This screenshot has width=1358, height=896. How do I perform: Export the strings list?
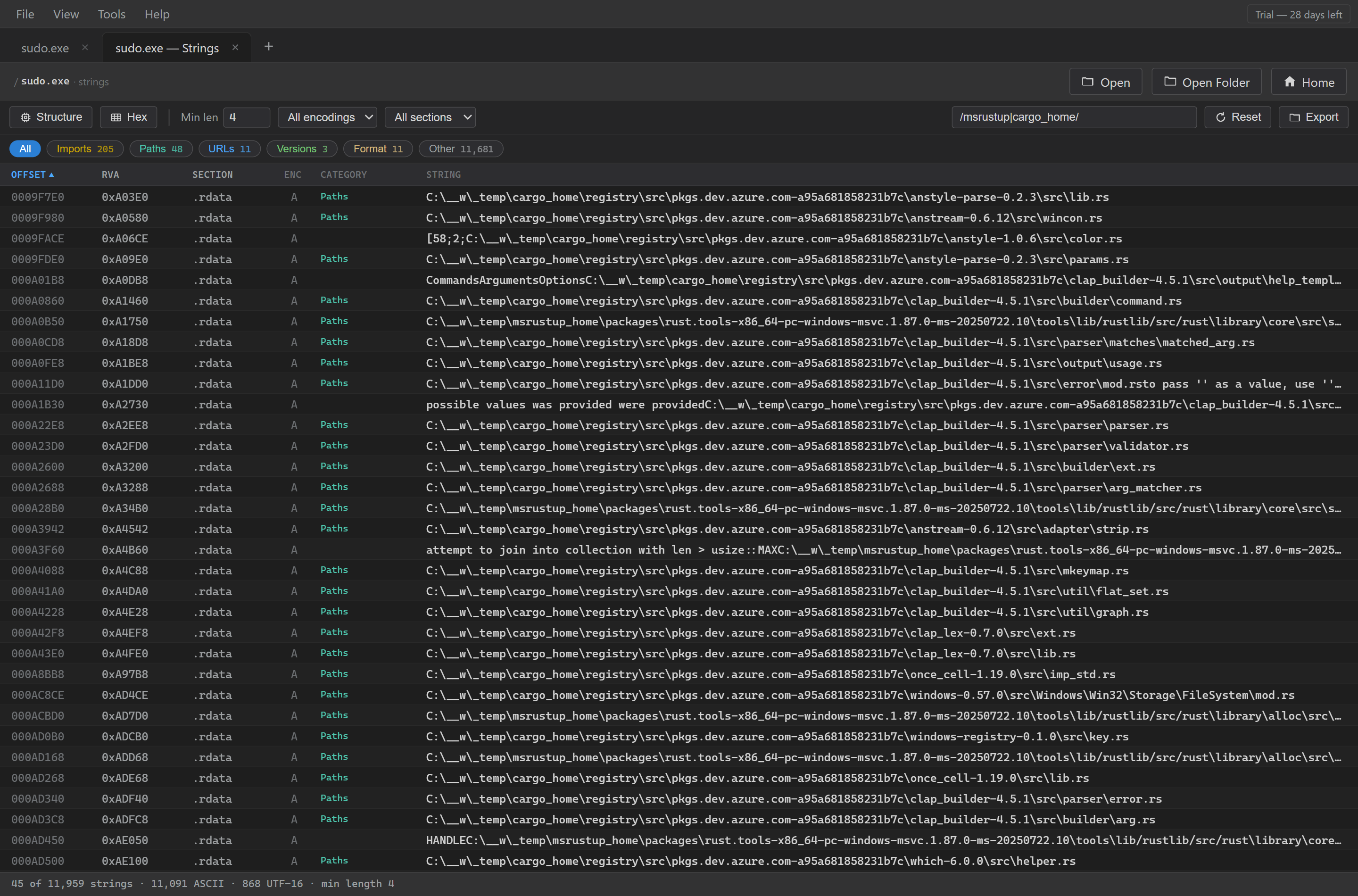[1313, 117]
